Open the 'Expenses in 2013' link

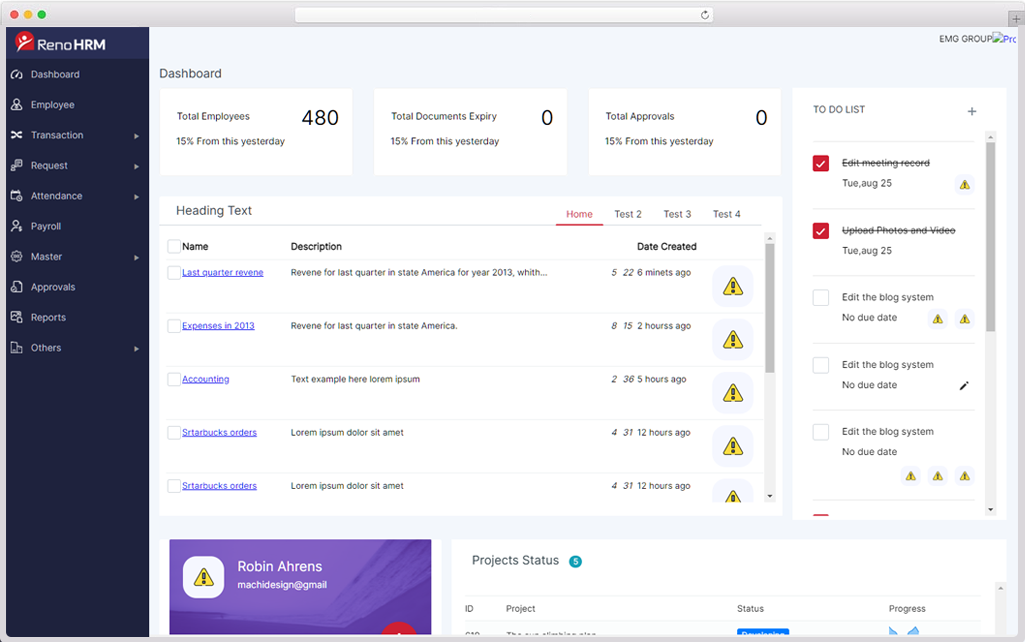pyautogui.click(x=218, y=326)
